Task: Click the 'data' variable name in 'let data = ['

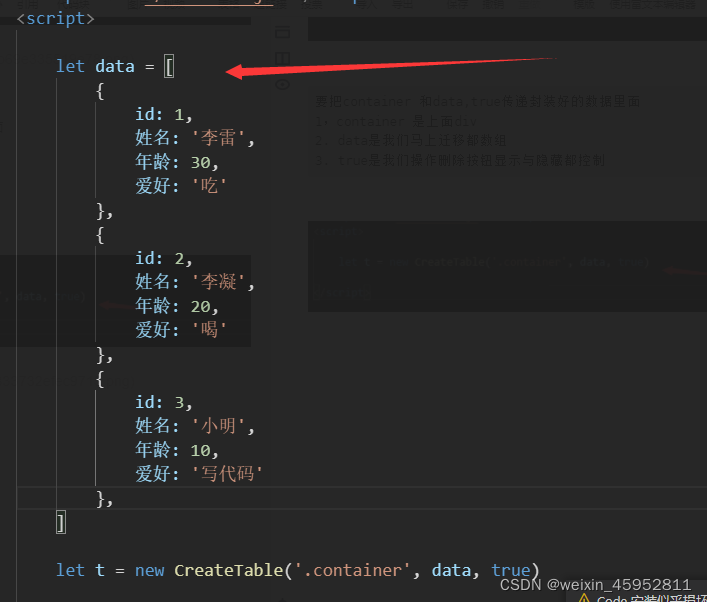Action: pos(115,66)
